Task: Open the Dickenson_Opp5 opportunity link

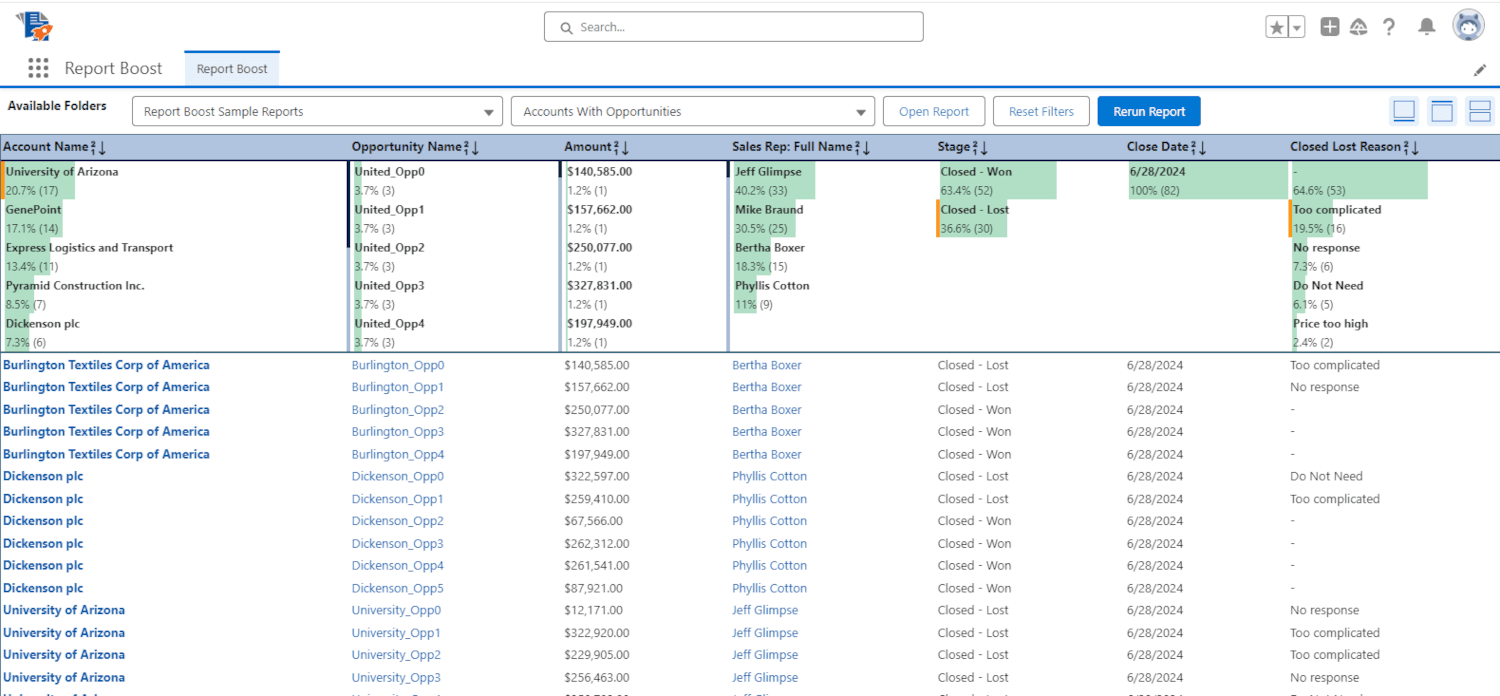Action: (x=398, y=588)
